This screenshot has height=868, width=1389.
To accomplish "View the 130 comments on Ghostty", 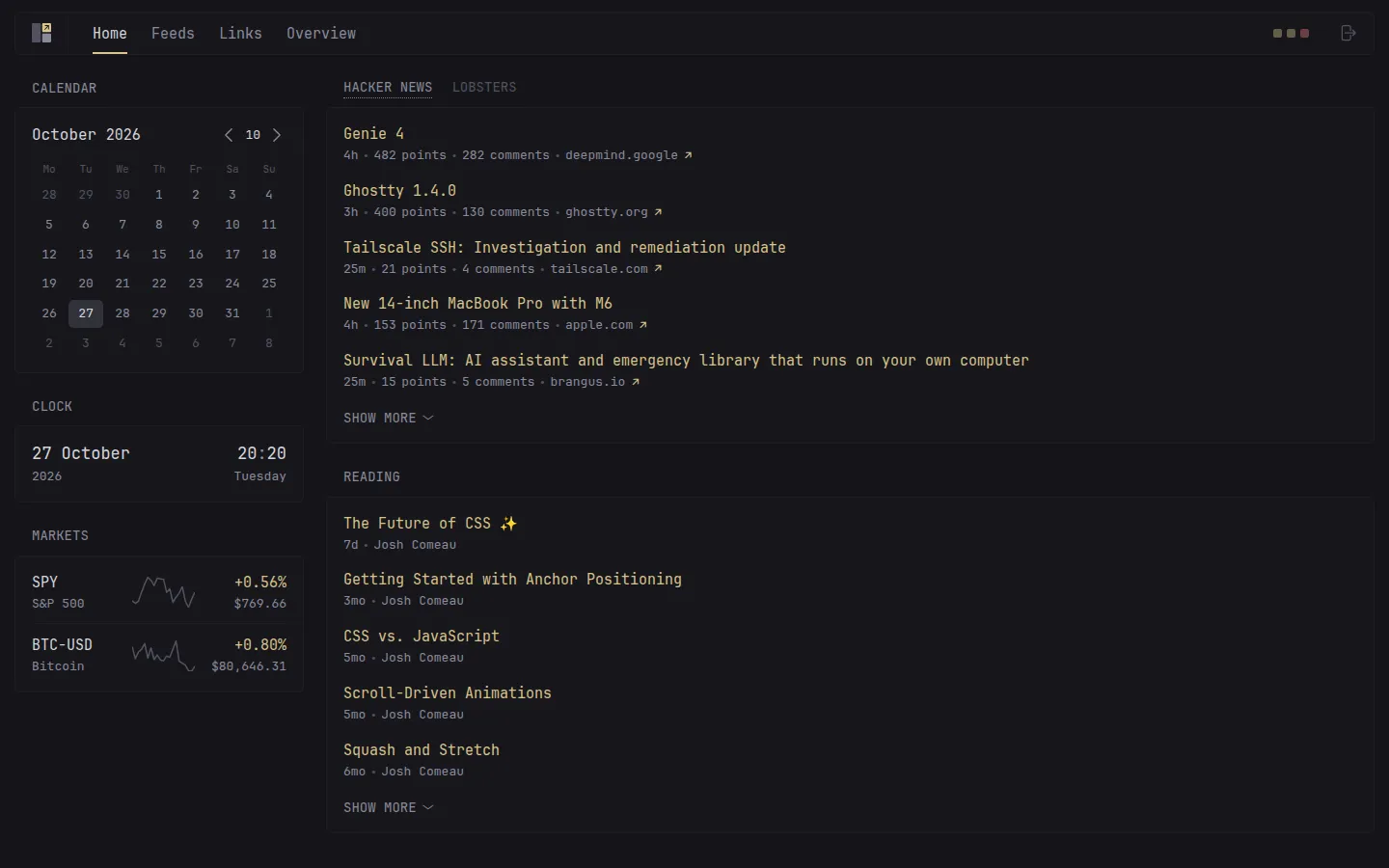I will 505,212.
